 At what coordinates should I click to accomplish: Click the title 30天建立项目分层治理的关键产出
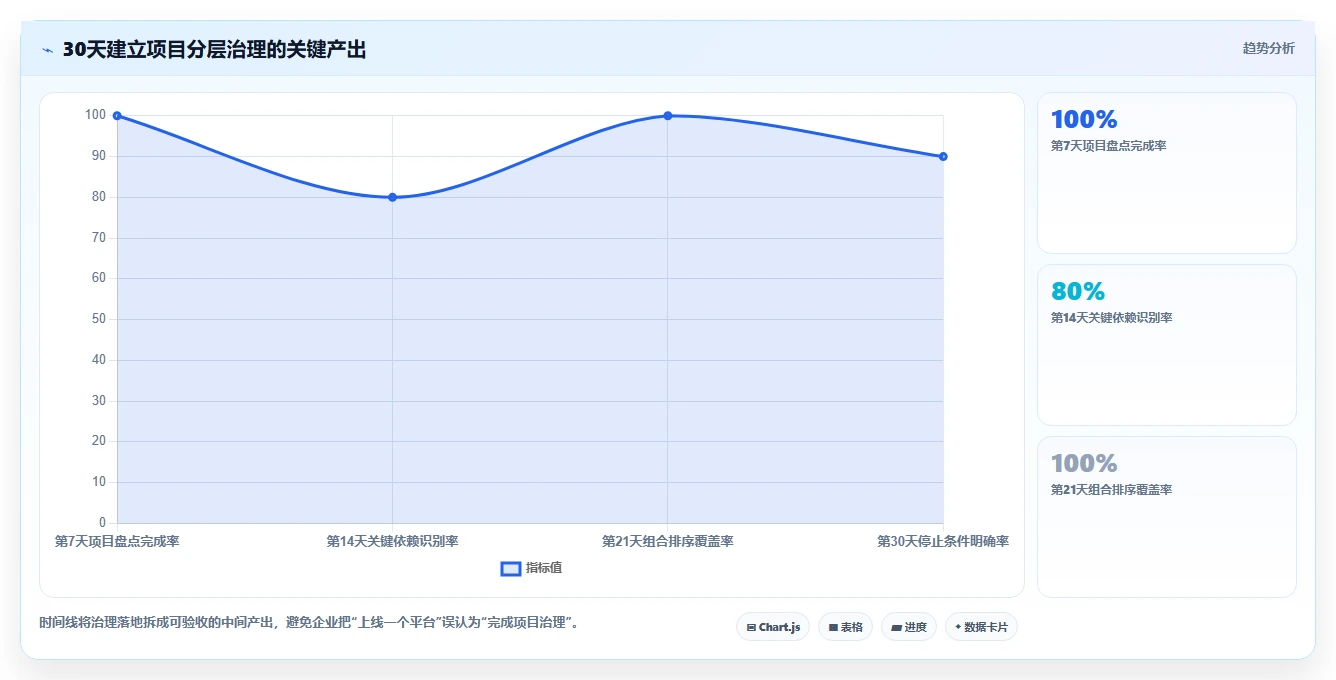214,49
